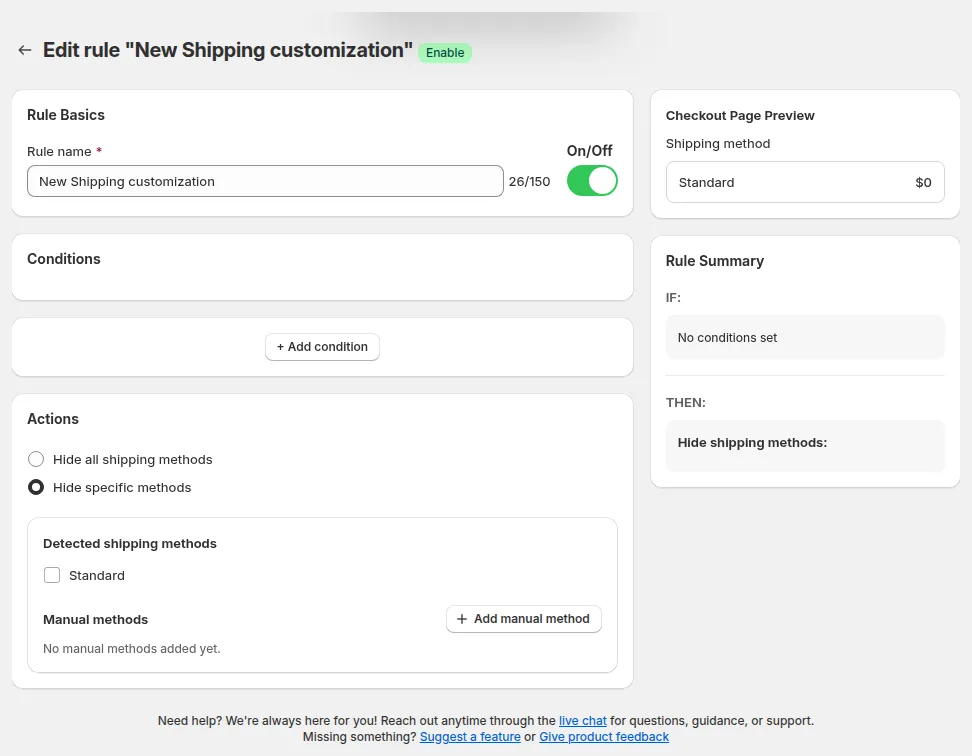This screenshot has width=972, height=756.
Task: Click the No conditions set text
Action: pyautogui.click(x=727, y=338)
